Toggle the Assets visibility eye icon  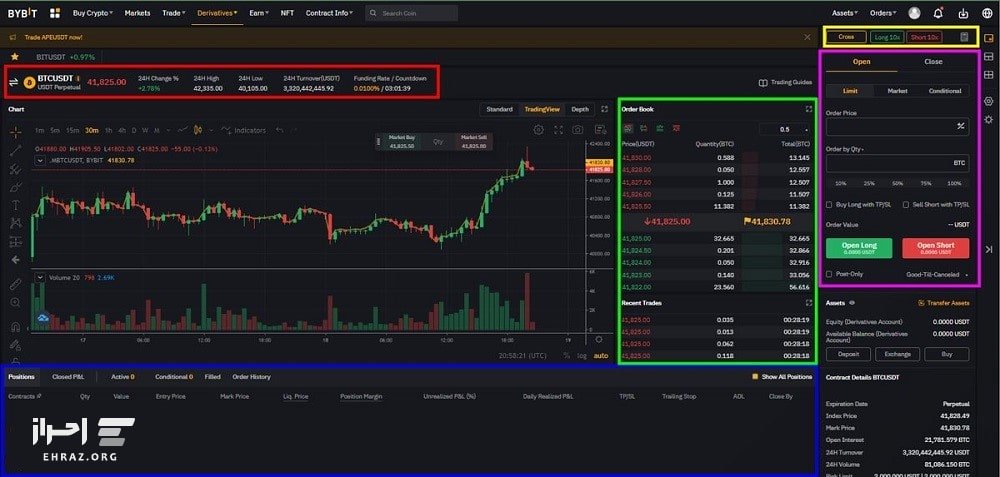pos(852,303)
